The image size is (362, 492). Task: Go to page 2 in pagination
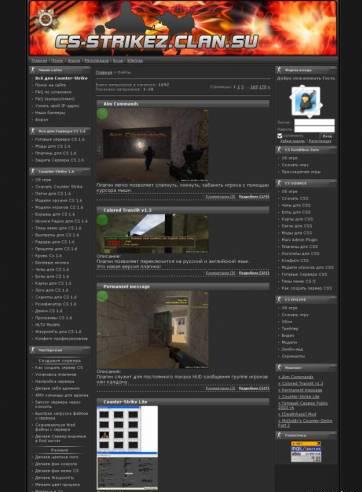click(x=238, y=87)
